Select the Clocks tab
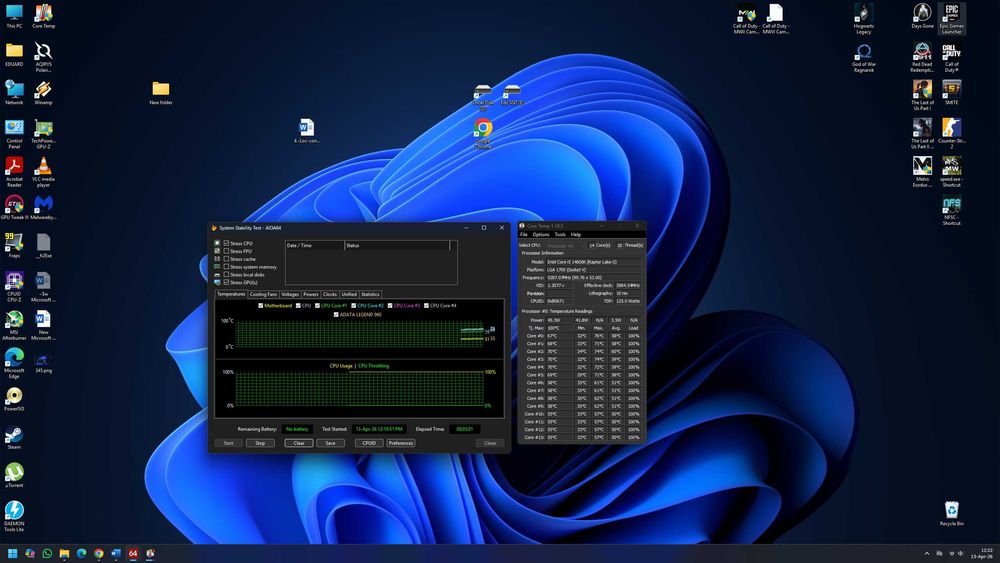This screenshot has height=563, width=1000. [x=330, y=295]
